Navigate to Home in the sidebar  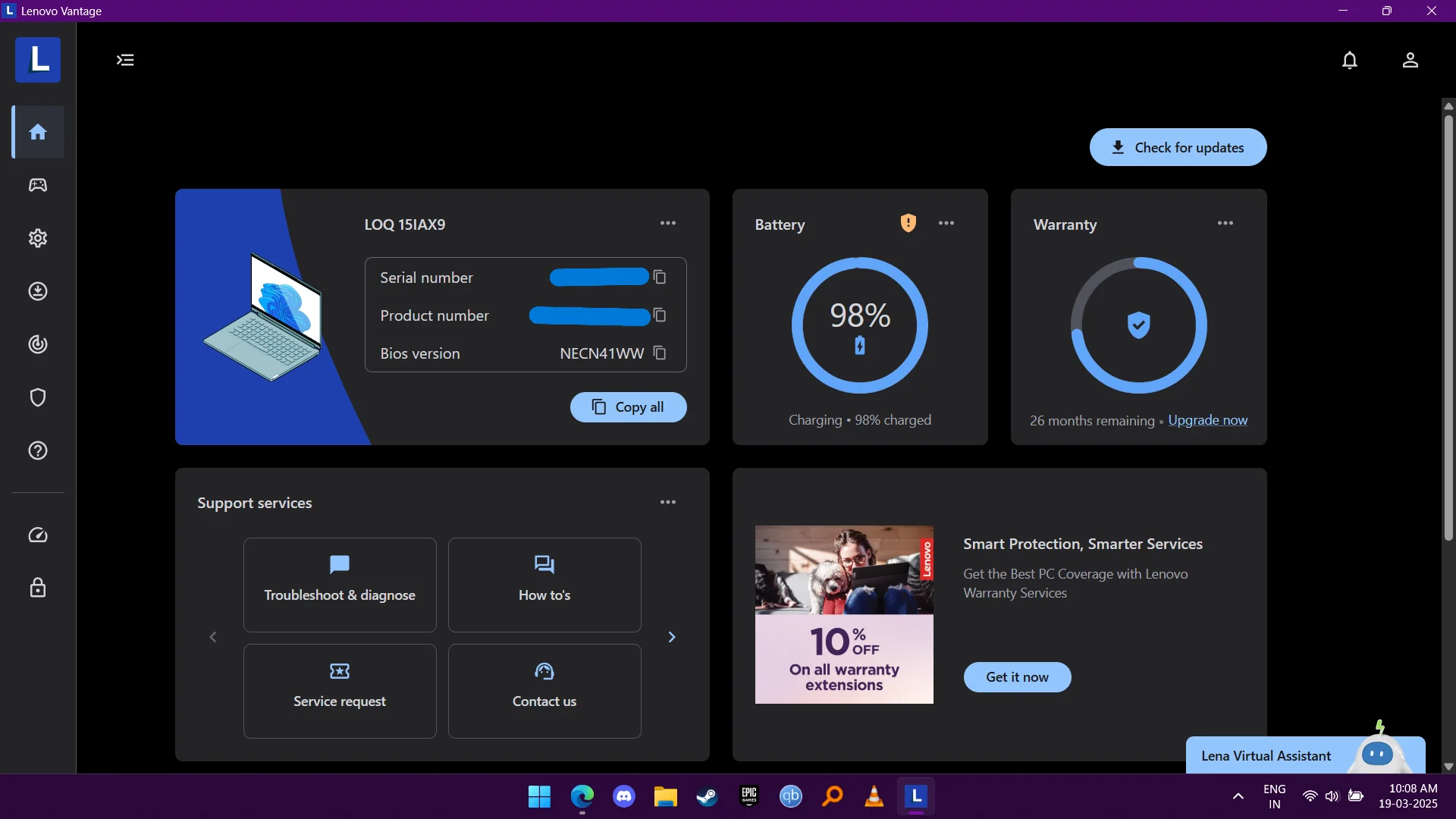pos(36,132)
